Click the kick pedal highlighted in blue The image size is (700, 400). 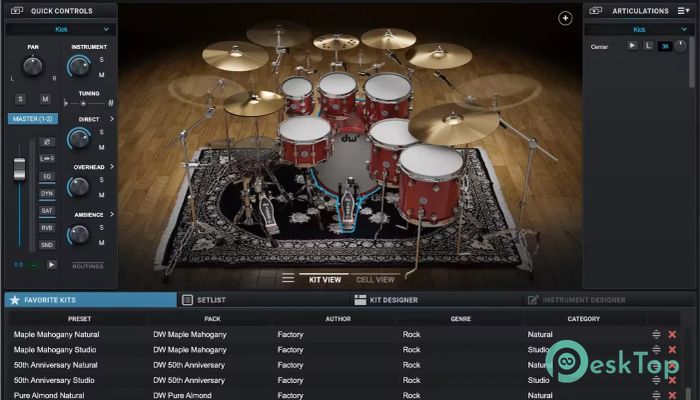(x=347, y=210)
